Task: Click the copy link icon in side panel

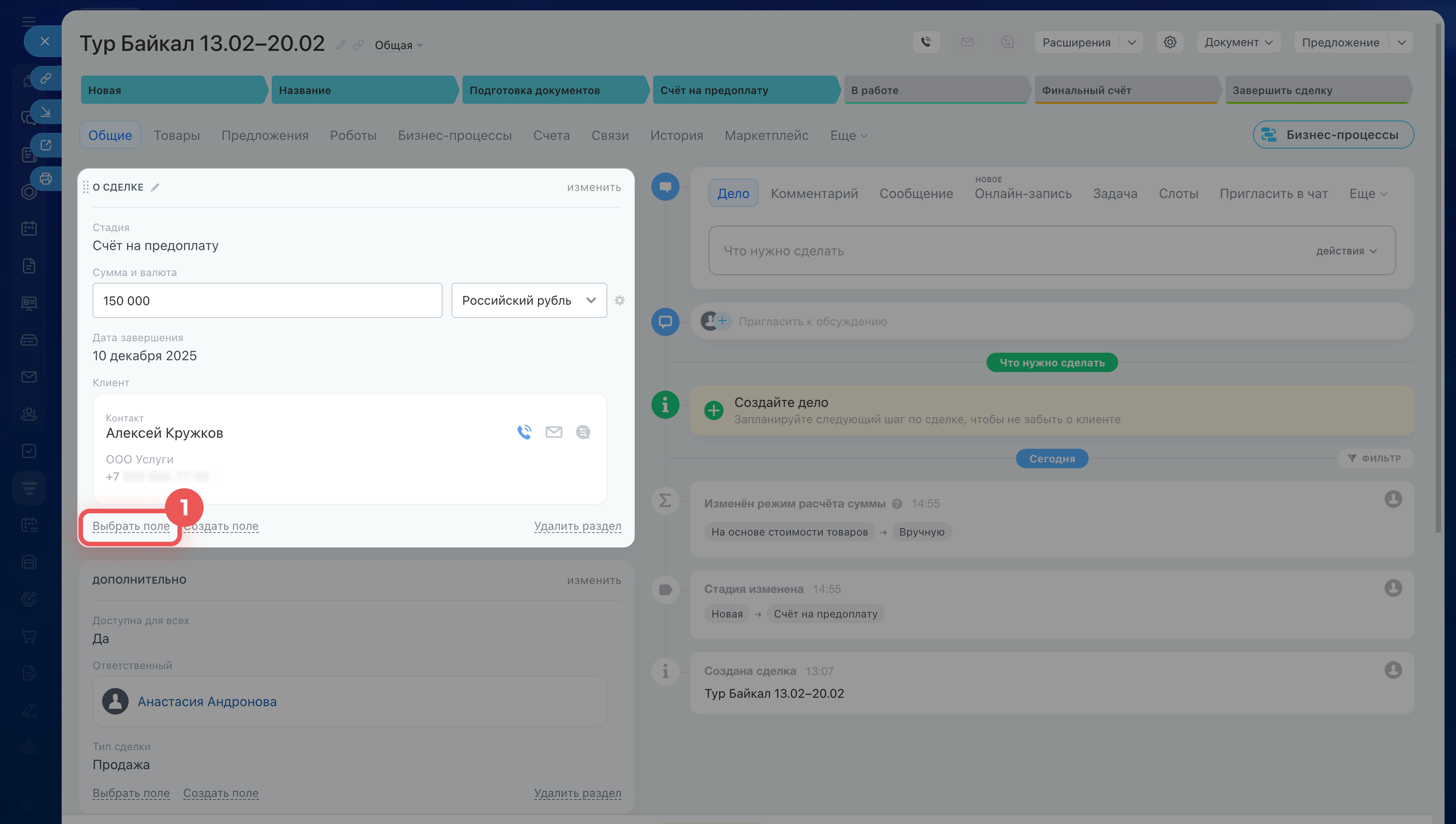Action: 46,78
